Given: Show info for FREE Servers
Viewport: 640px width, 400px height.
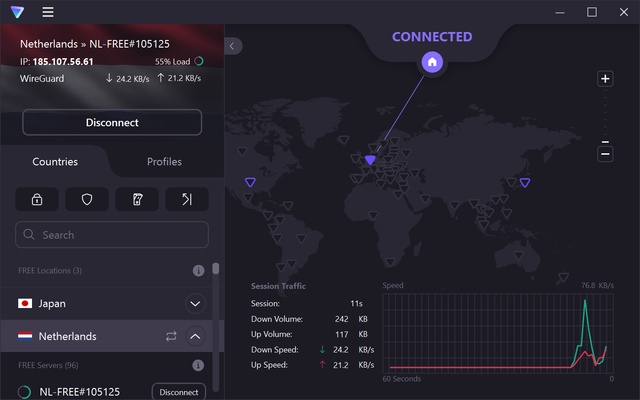Looking at the screenshot, I should pyautogui.click(x=198, y=365).
